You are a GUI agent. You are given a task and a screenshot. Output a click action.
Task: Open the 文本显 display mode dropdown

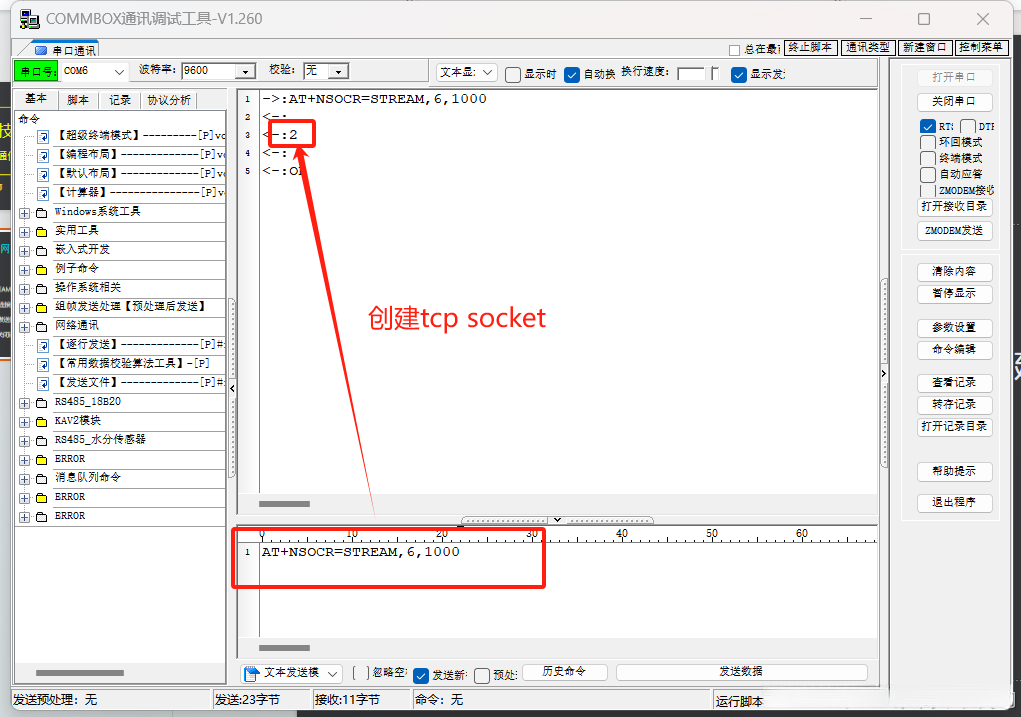click(487, 72)
